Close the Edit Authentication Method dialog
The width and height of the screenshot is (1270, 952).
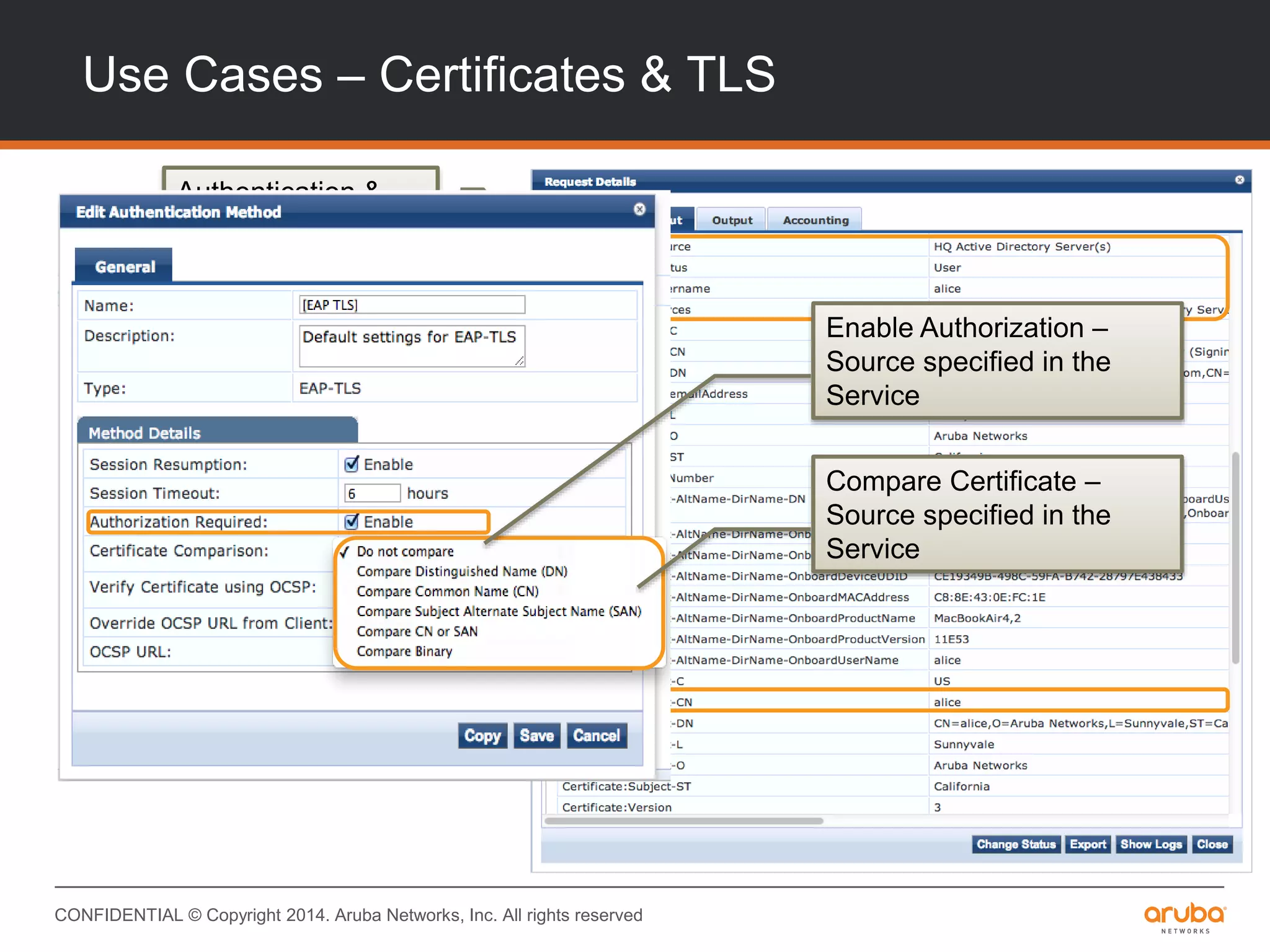[639, 209]
